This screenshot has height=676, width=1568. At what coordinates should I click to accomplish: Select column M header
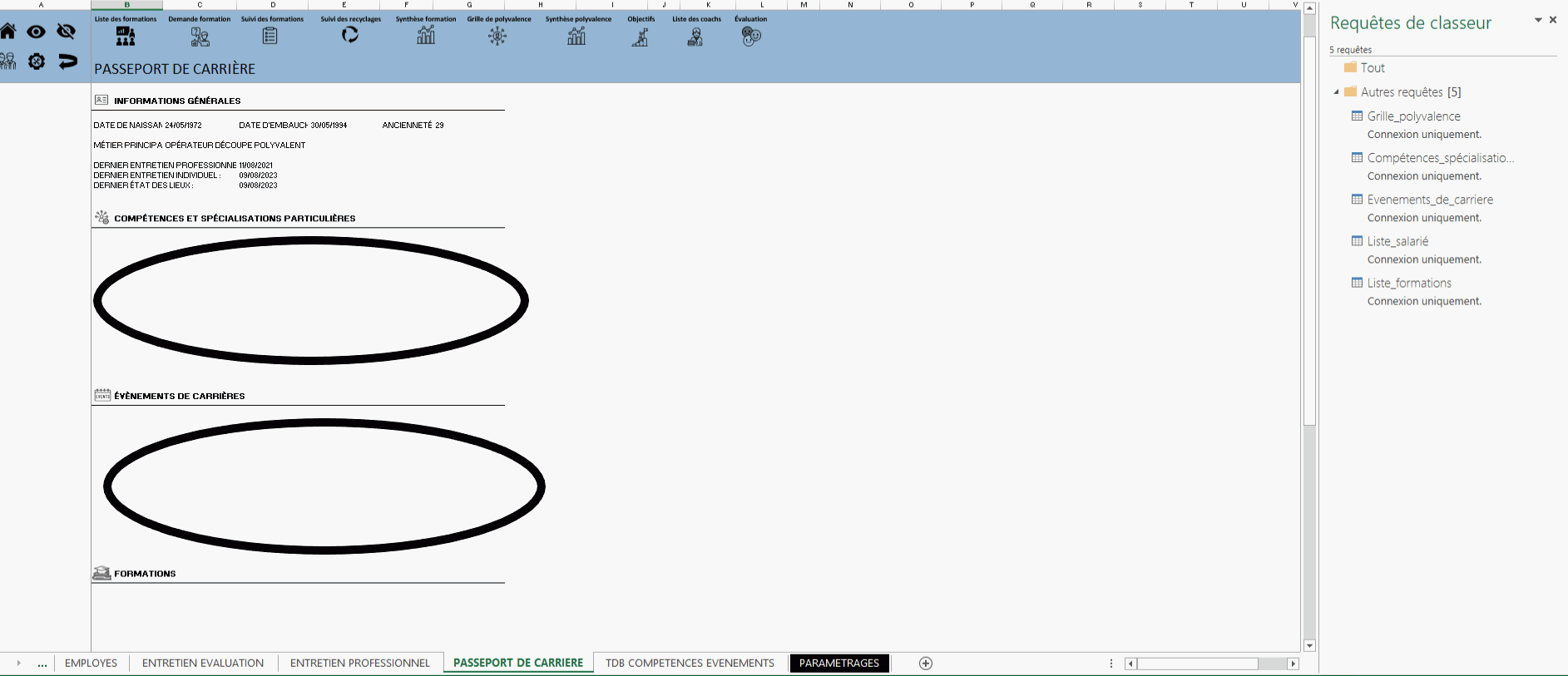coord(804,5)
